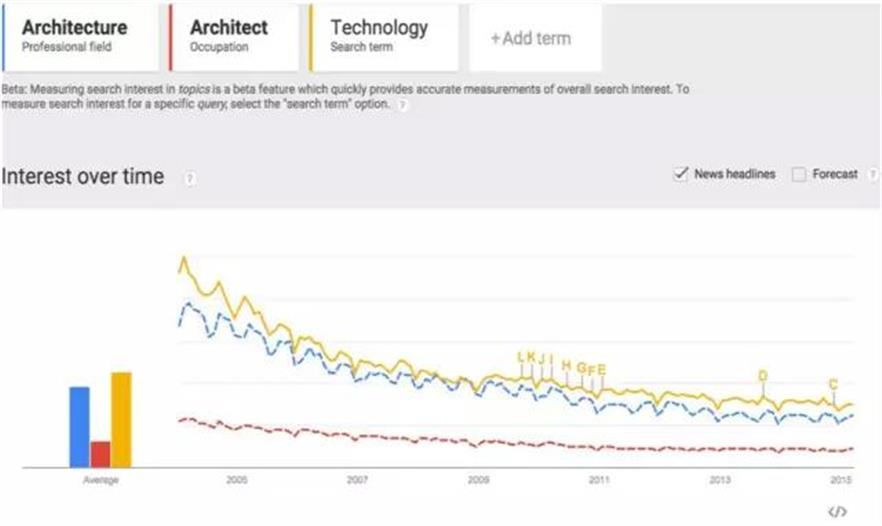
Task: Click the +Add term button
Action: [x=532, y=39]
